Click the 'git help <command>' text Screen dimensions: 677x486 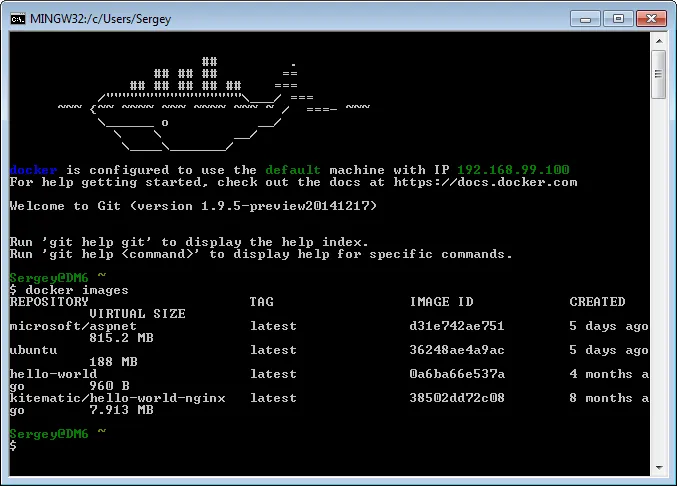pos(121,254)
